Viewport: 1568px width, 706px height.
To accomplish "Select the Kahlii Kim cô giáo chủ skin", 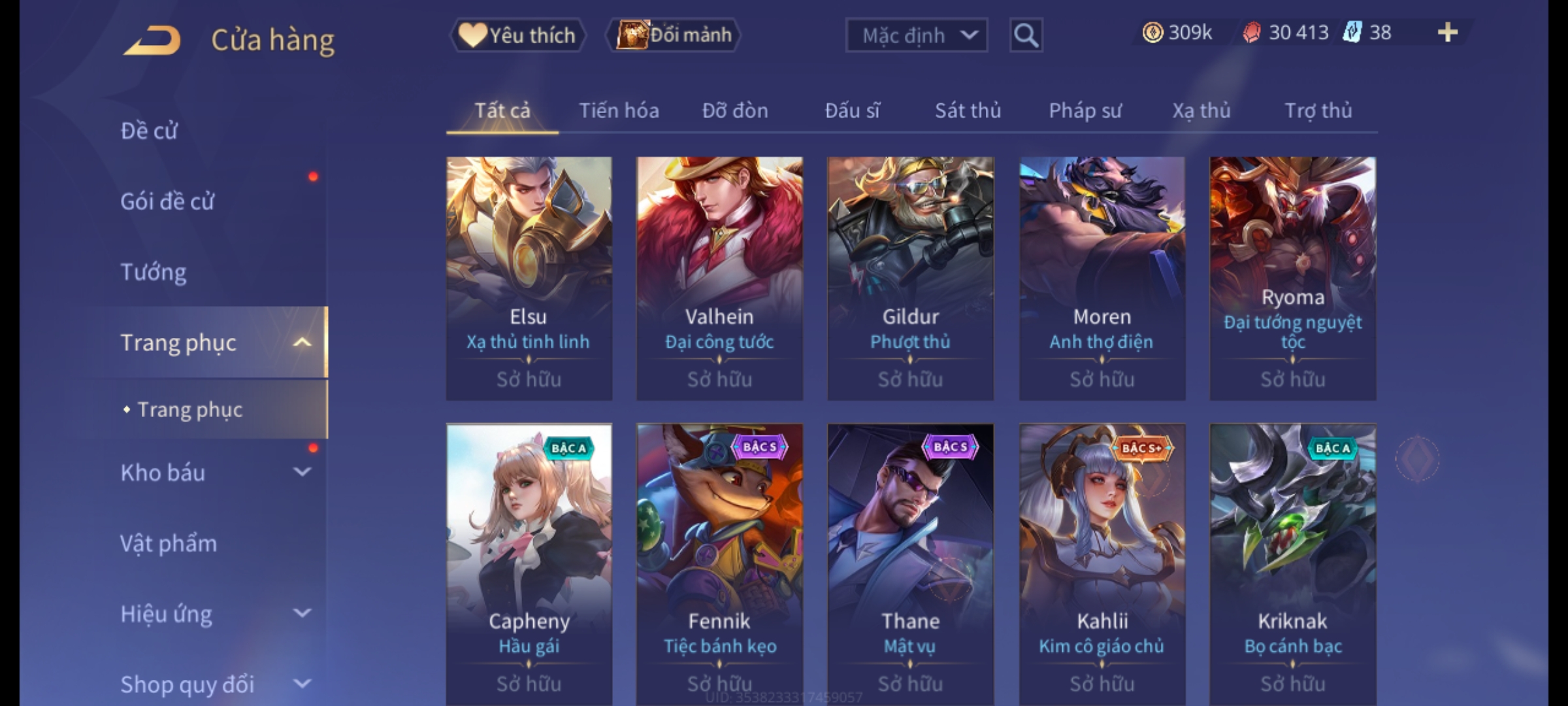I will [1102, 565].
